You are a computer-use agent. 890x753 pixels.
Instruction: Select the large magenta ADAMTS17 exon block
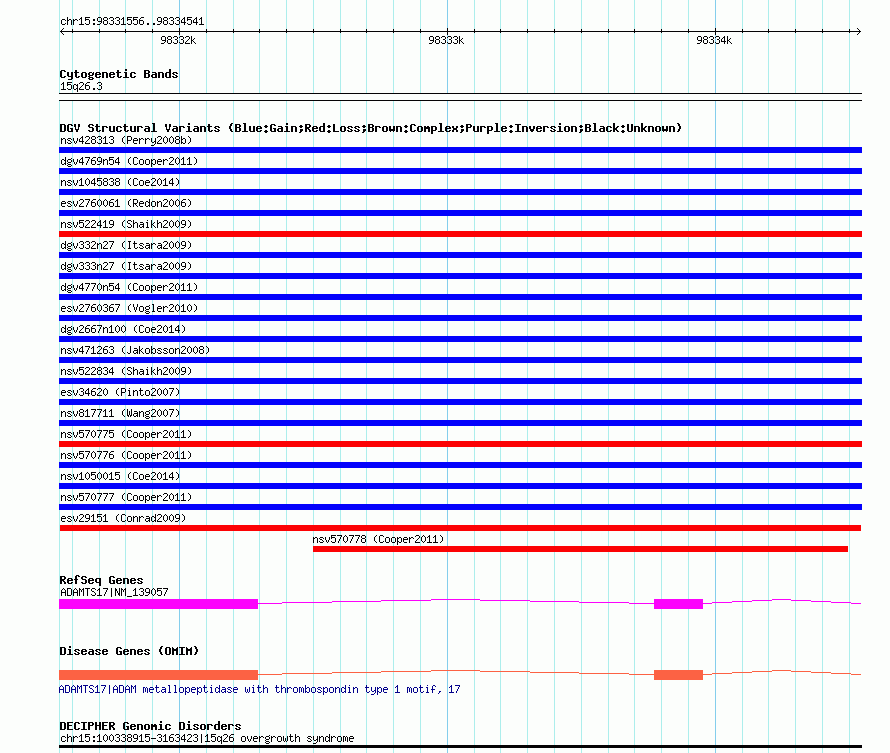(158, 604)
